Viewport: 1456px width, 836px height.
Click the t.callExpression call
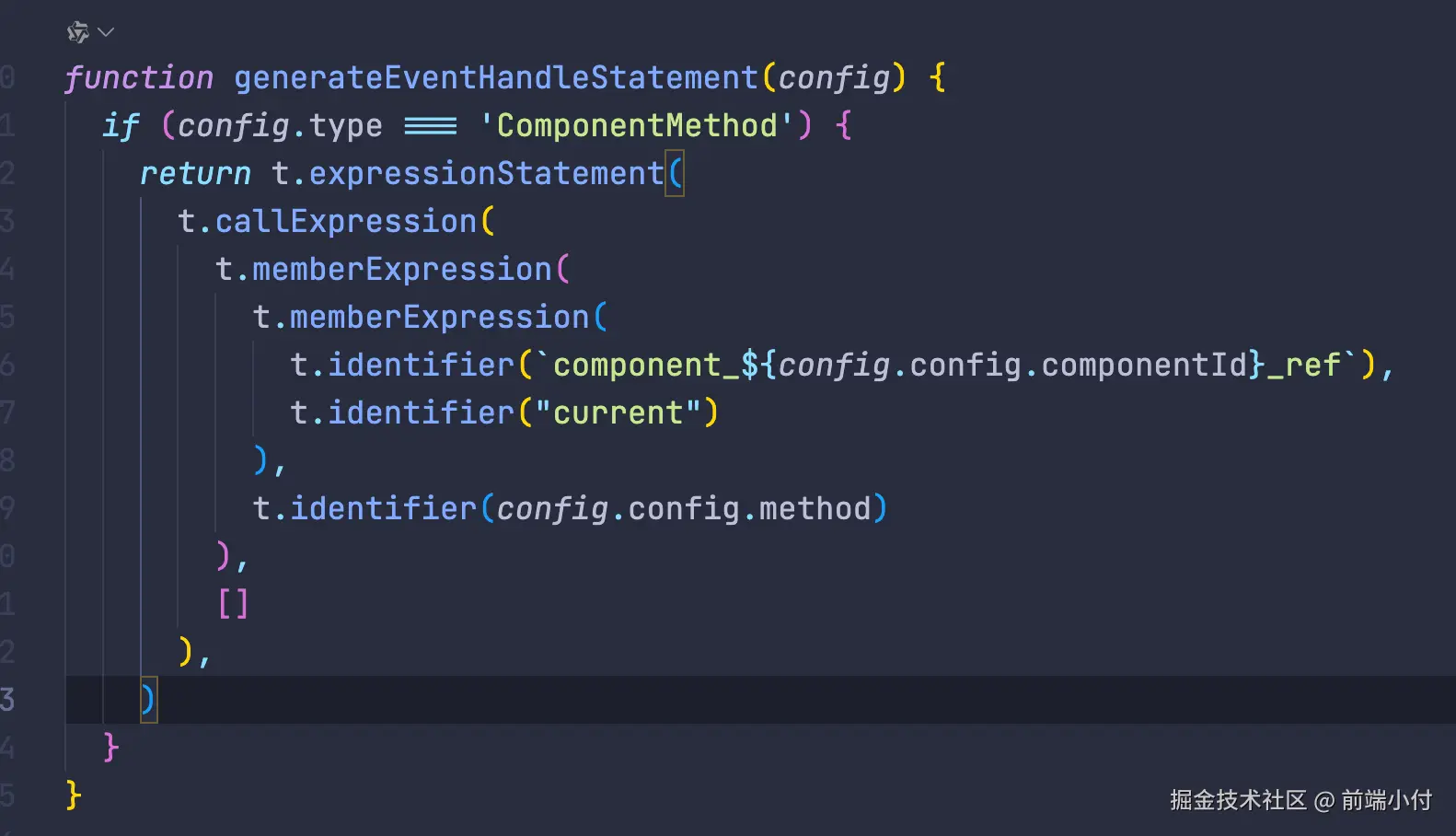pyautogui.click(x=327, y=221)
